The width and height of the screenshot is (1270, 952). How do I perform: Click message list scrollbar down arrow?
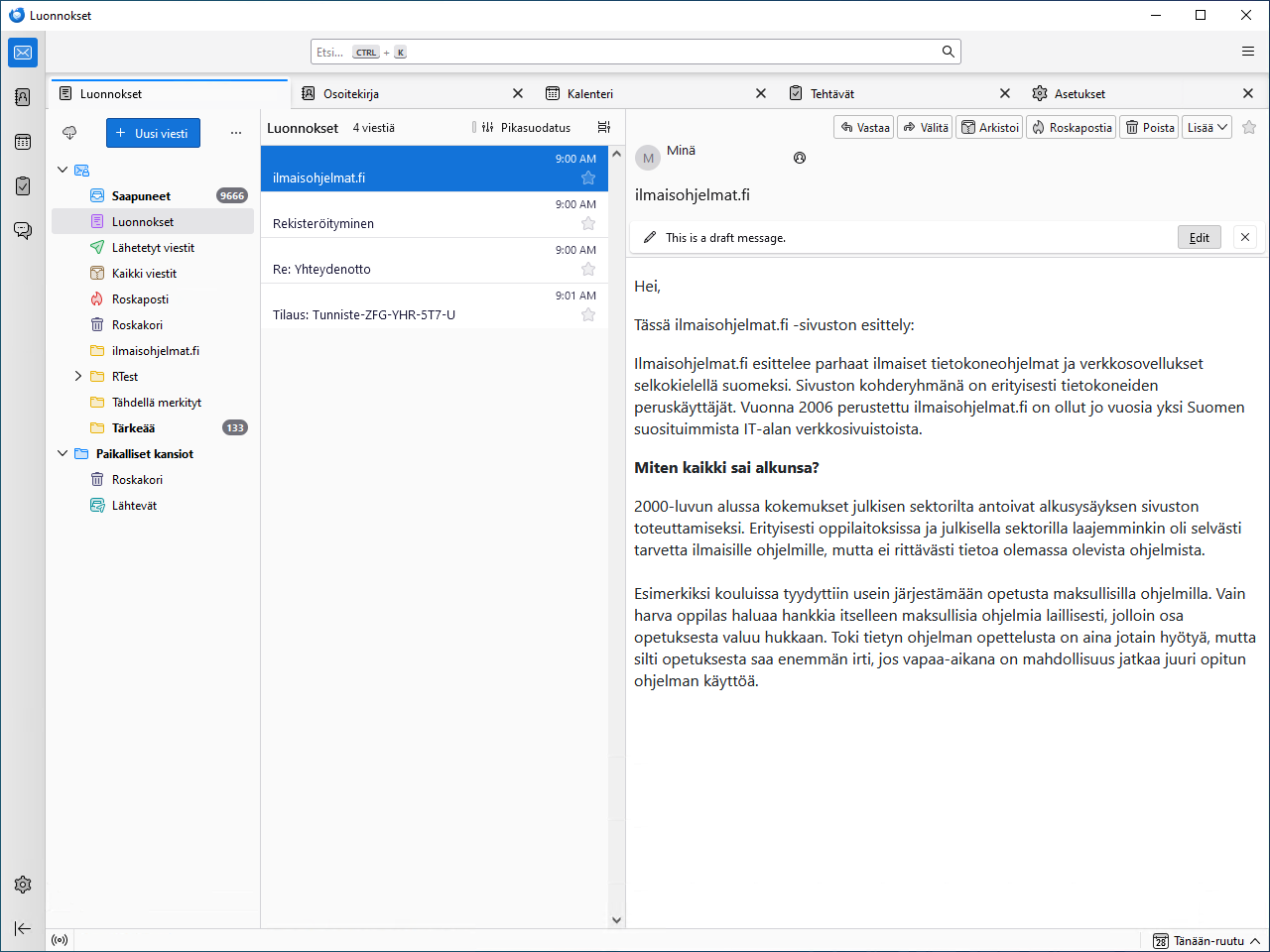click(616, 919)
